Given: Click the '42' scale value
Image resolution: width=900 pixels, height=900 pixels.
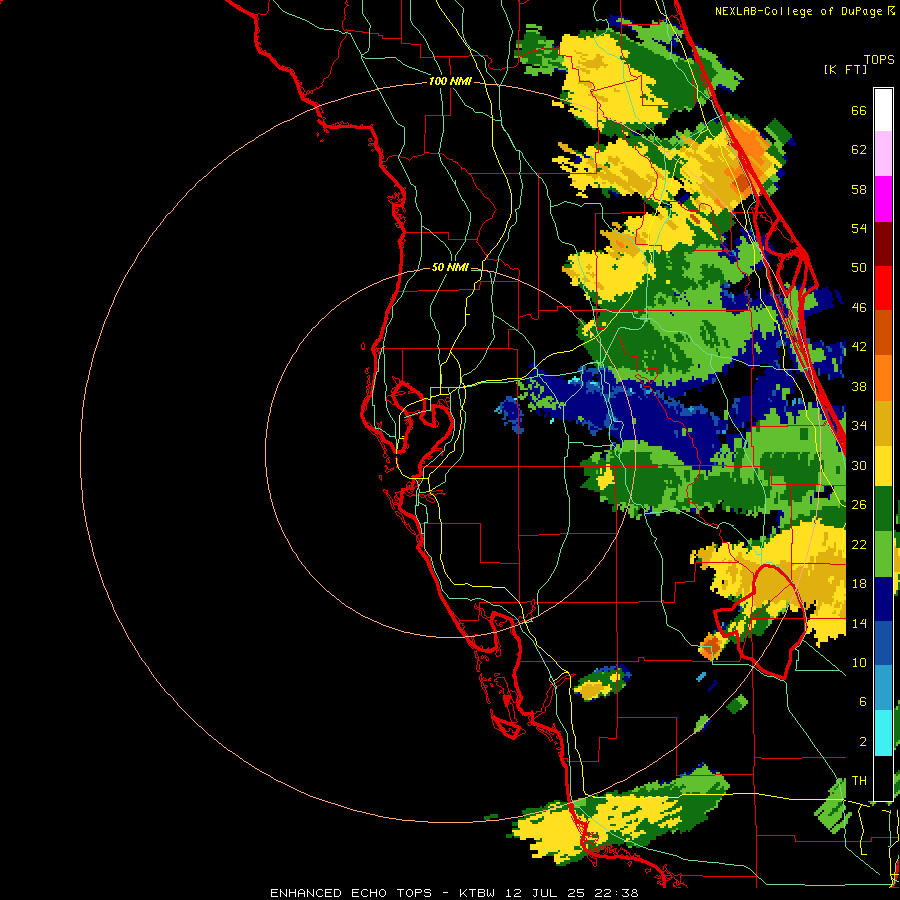Looking at the screenshot, I should point(859,347).
